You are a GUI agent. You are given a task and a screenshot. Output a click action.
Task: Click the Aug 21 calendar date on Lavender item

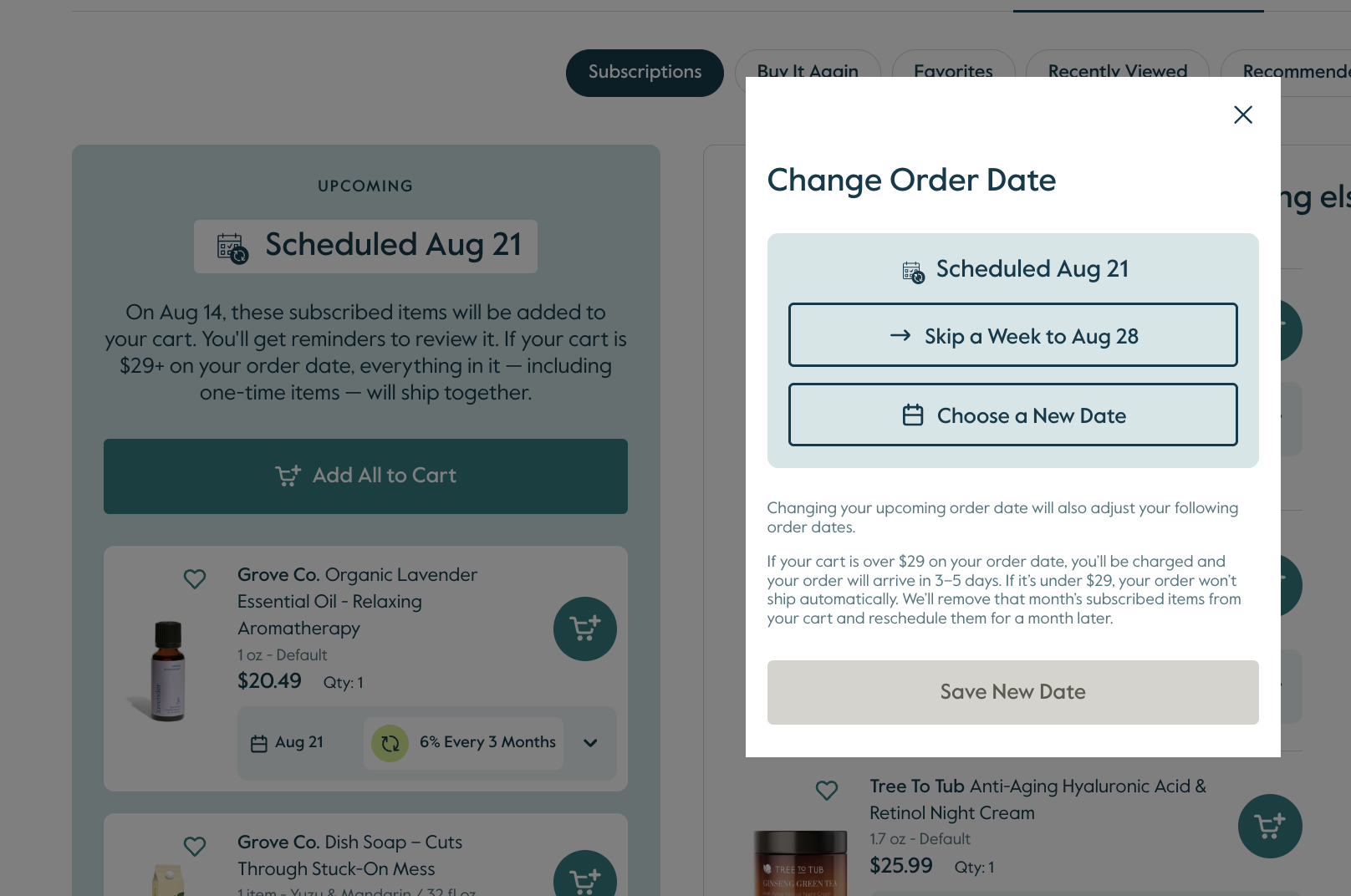coord(287,742)
